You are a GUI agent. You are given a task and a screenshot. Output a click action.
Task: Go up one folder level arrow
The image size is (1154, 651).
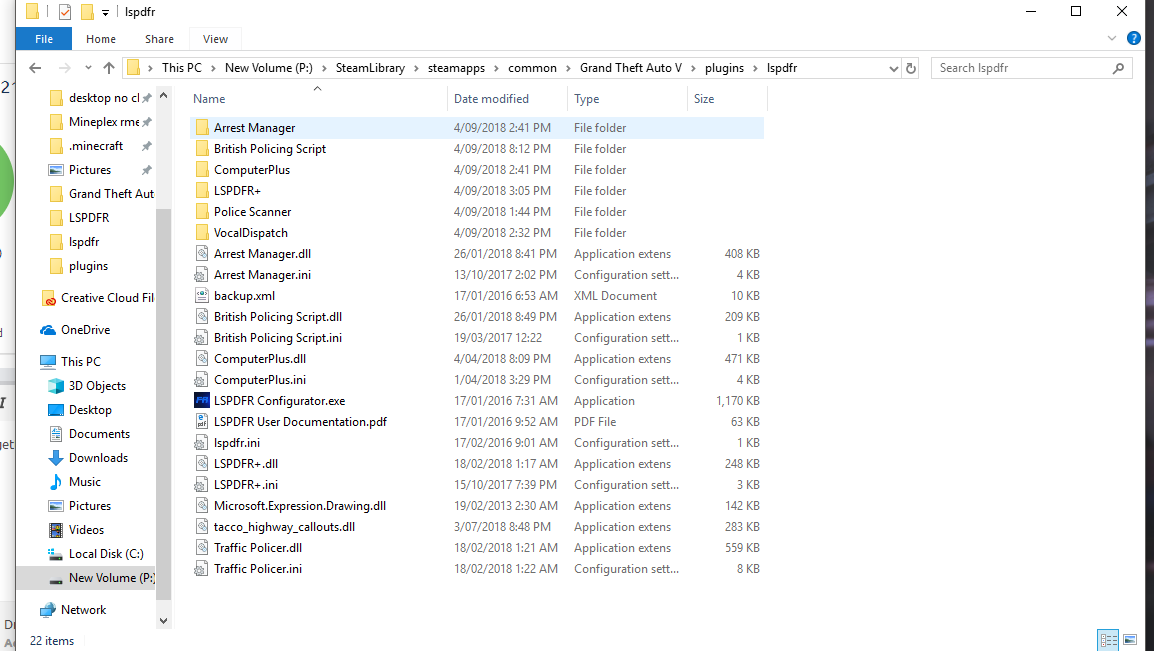click(x=109, y=68)
